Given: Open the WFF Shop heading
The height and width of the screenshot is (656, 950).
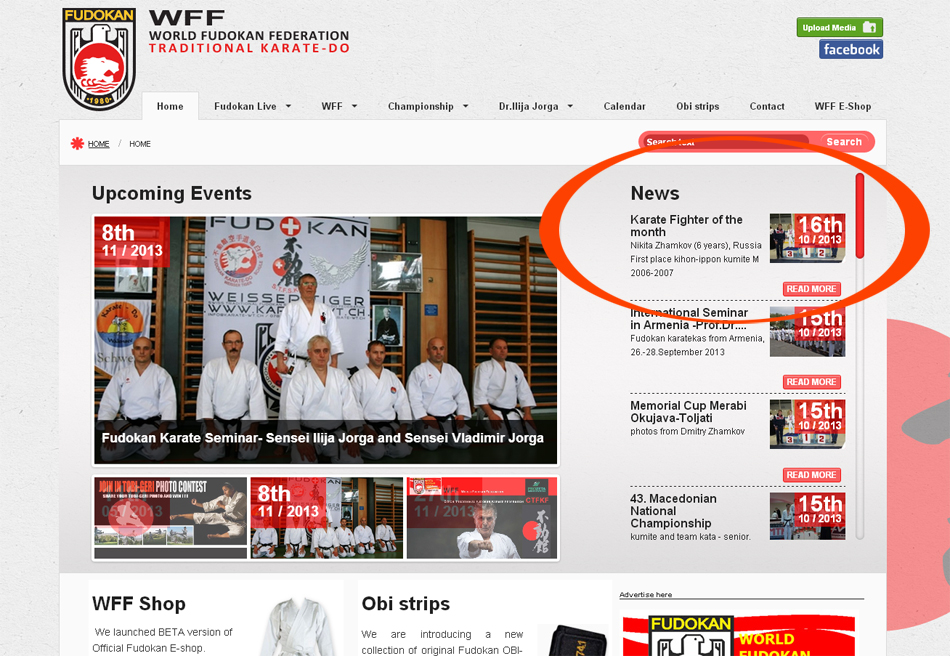Looking at the screenshot, I should click(x=139, y=604).
